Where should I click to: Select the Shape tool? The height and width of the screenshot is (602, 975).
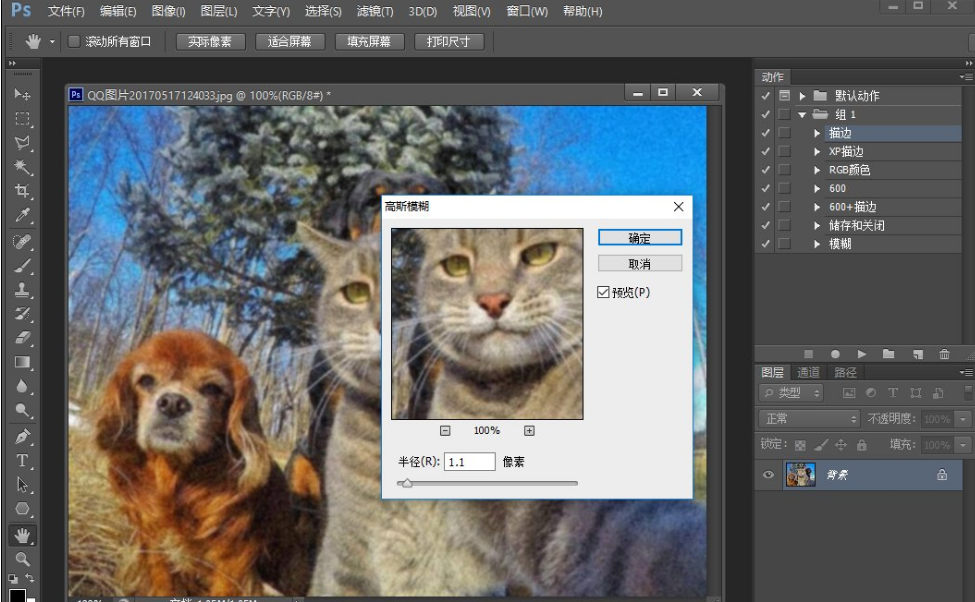22,509
